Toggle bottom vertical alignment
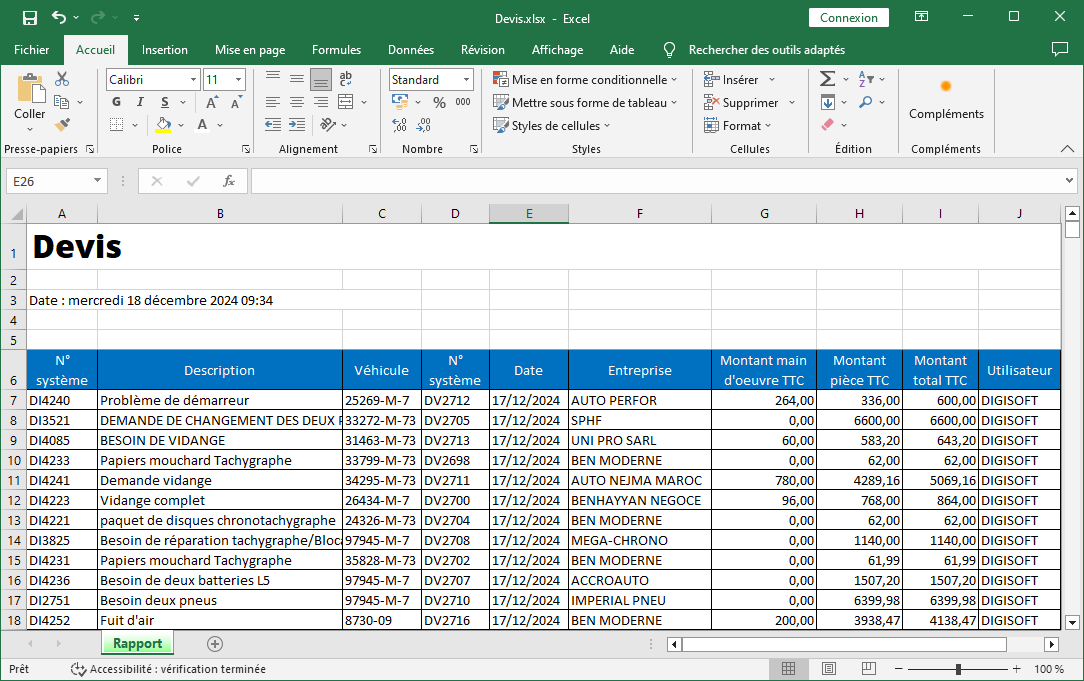The width and height of the screenshot is (1084, 681). click(x=321, y=80)
